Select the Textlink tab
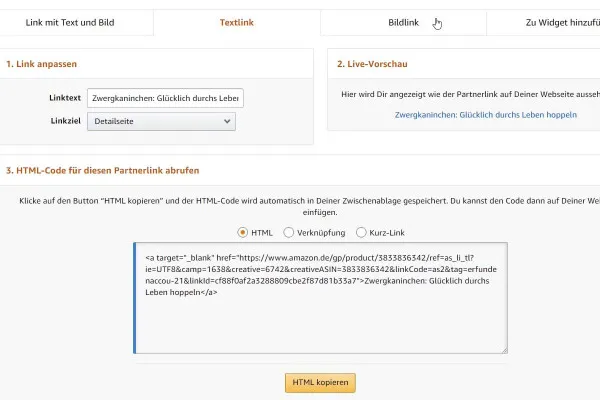The height and width of the screenshot is (400, 600). click(237, 22)
